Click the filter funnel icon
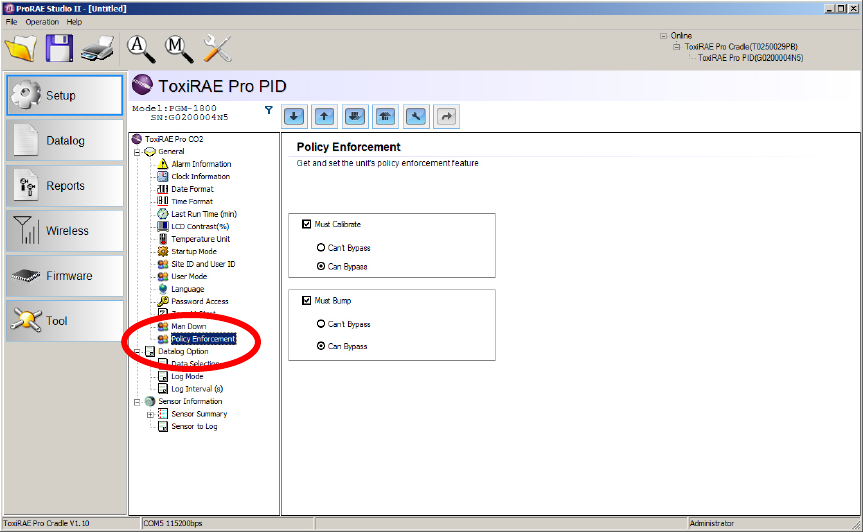The height and width of the screenshot is (532, 863). click(269, 110)
